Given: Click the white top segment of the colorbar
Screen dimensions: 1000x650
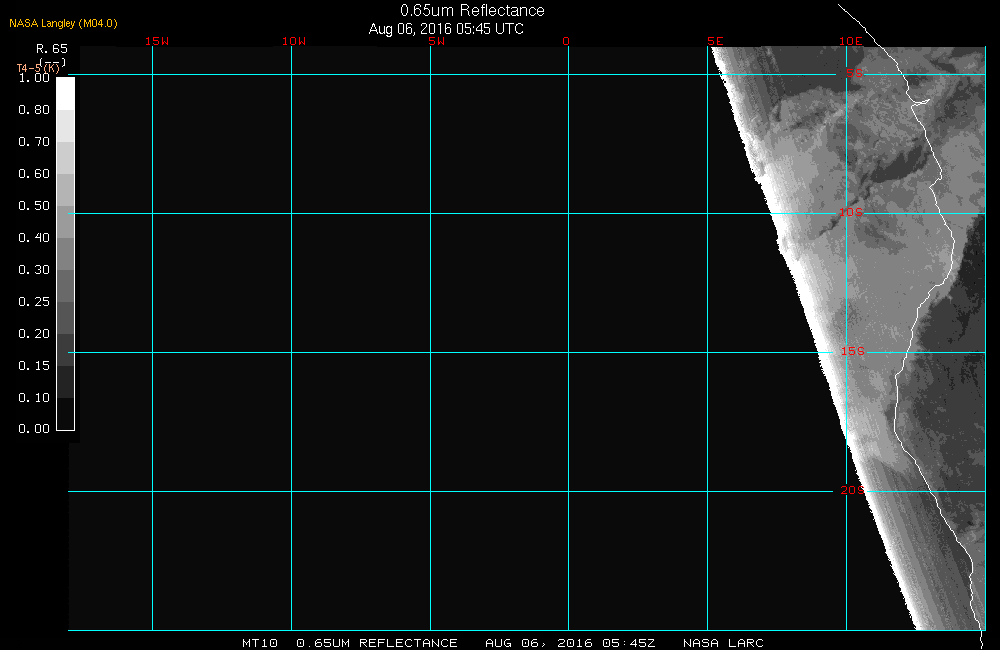Looking at the screenshot, I should pos(66,94).
